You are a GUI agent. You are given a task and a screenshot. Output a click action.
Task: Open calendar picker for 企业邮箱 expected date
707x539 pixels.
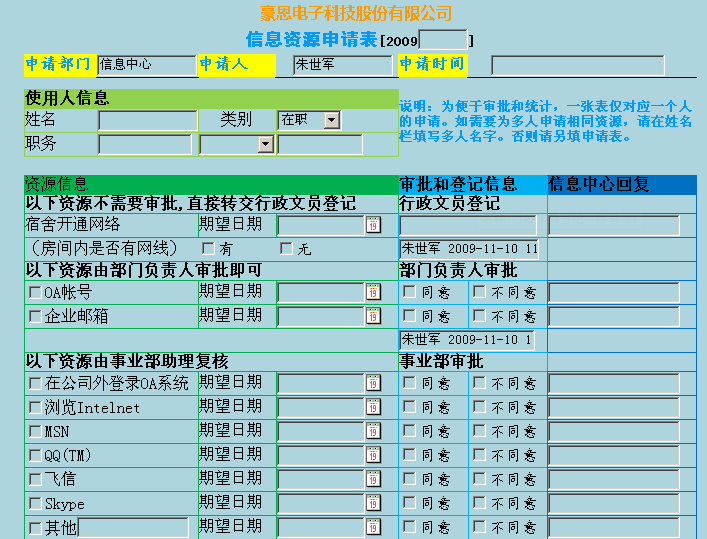pyautogui.click(x=373, y=316)
